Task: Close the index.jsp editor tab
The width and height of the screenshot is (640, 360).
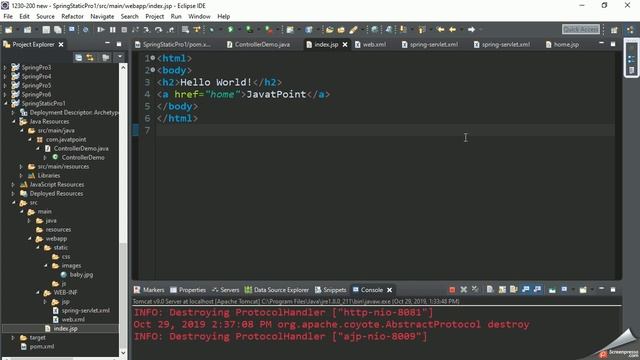Action: 345,44
